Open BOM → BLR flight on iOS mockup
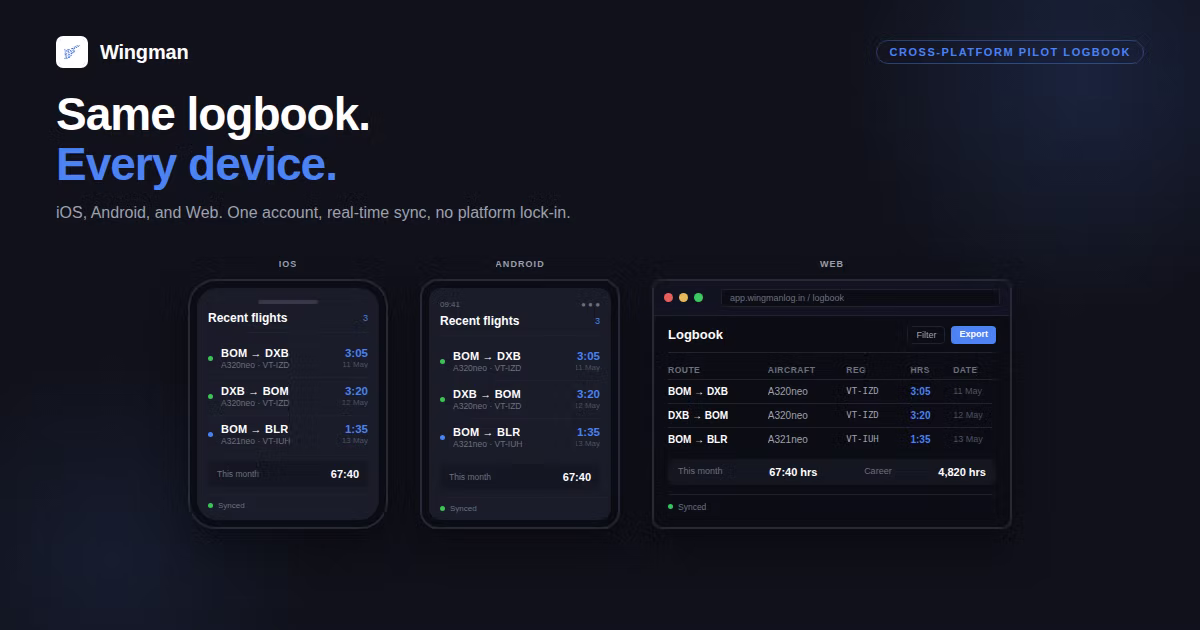 tap(288, 434)
